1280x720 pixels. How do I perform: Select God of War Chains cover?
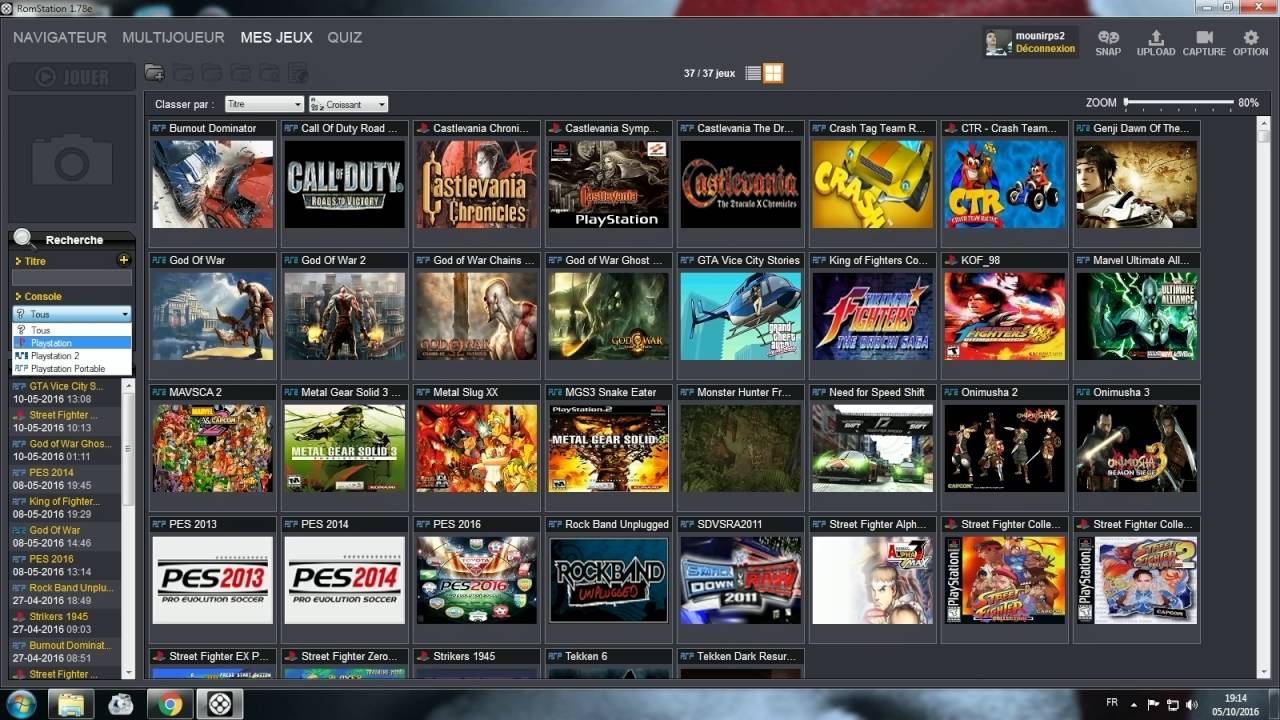click(x=476, y=316)
